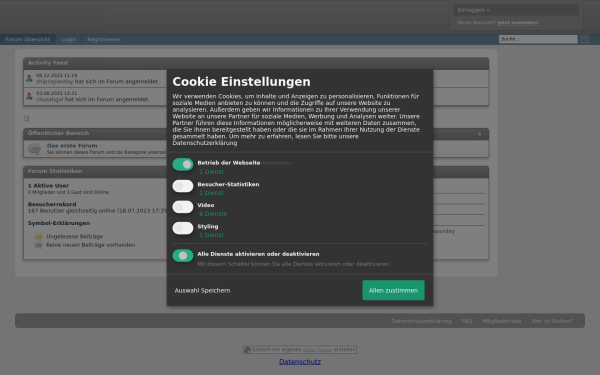Open the Registrieren tab
The width and height of the screenshot is (600, 375).
103,39
